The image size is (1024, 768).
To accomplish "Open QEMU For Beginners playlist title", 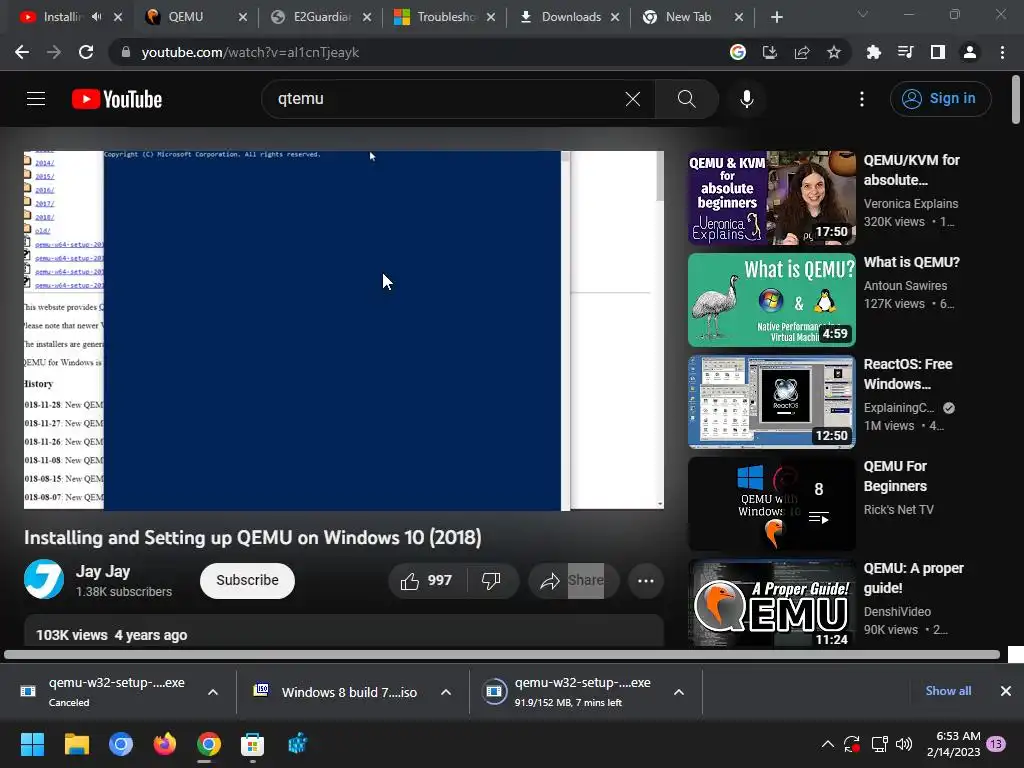I will coord(895,476).
